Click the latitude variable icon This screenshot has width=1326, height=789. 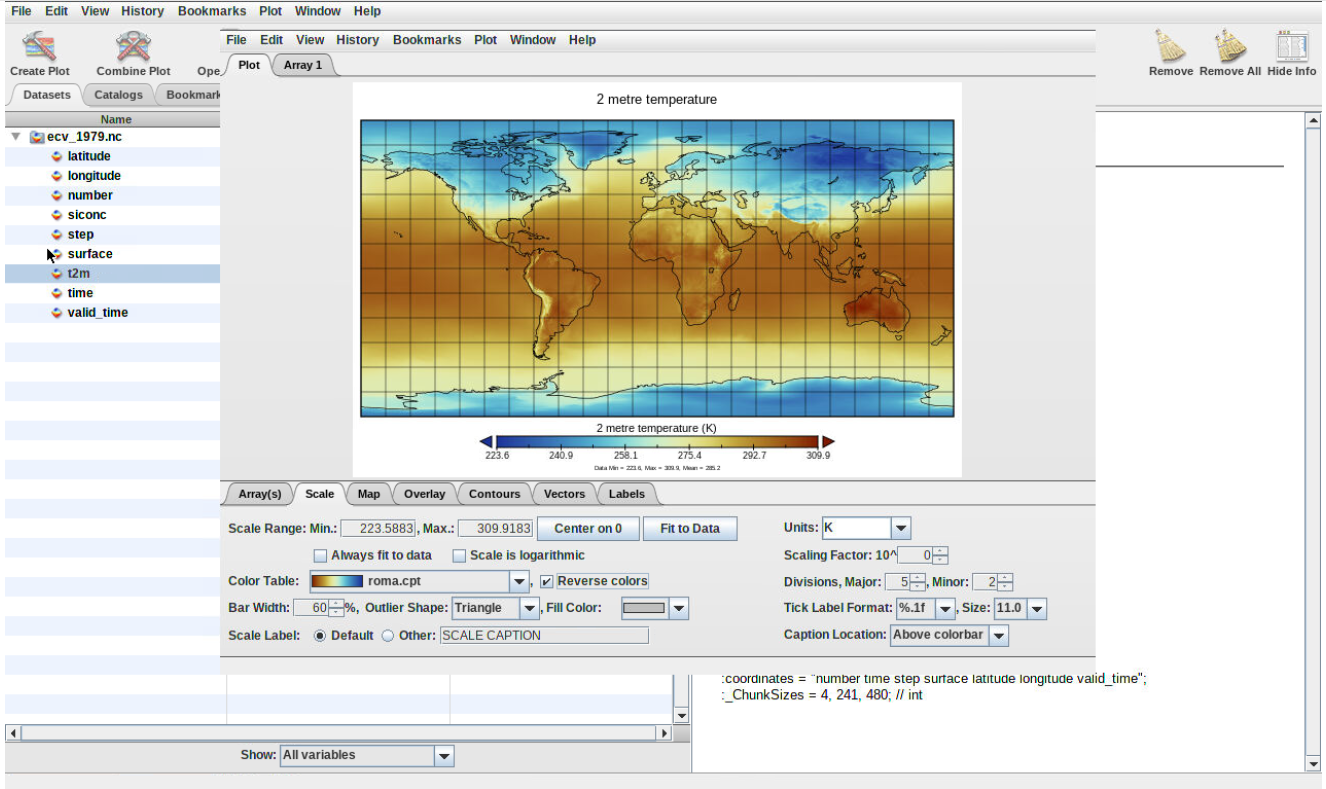(57, 156)
